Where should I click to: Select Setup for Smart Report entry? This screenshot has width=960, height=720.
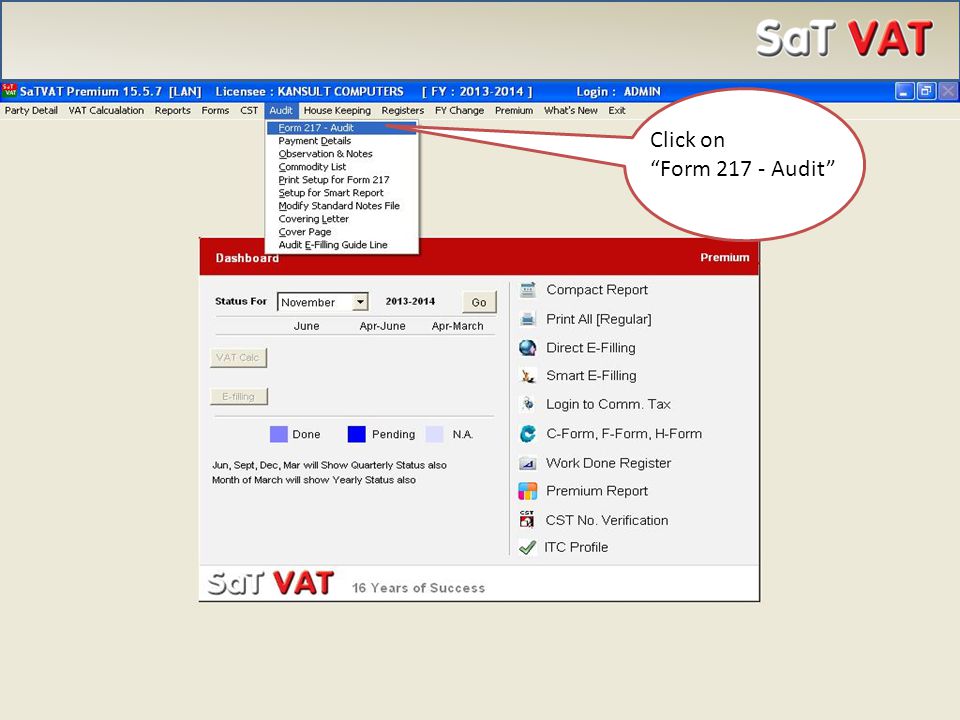coord(342,193)
